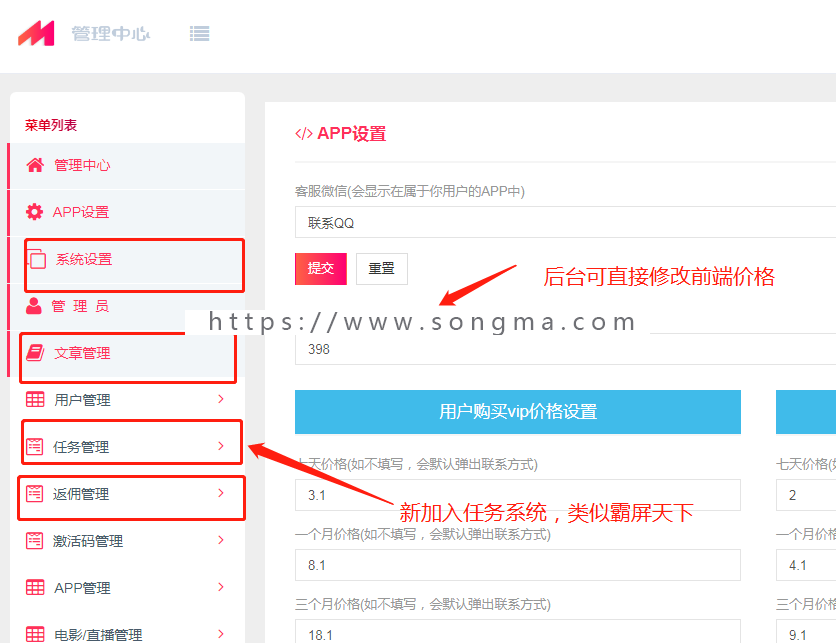Click the table icon beside 用户管理
This screenshot has height=643, width=836.
coord(35,399)
